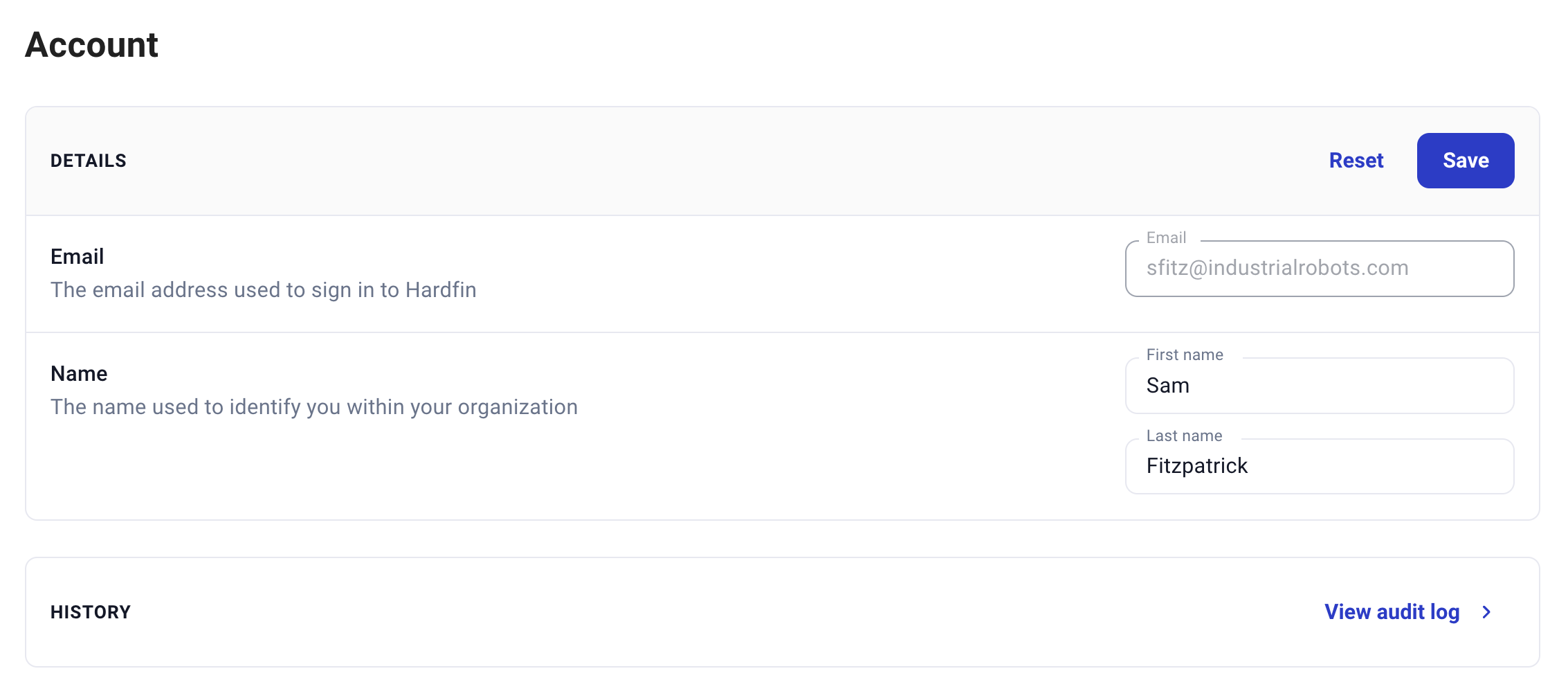1568x698 pixels.
Task: Click the Last name floating label
Action: tap(1184, 436)
